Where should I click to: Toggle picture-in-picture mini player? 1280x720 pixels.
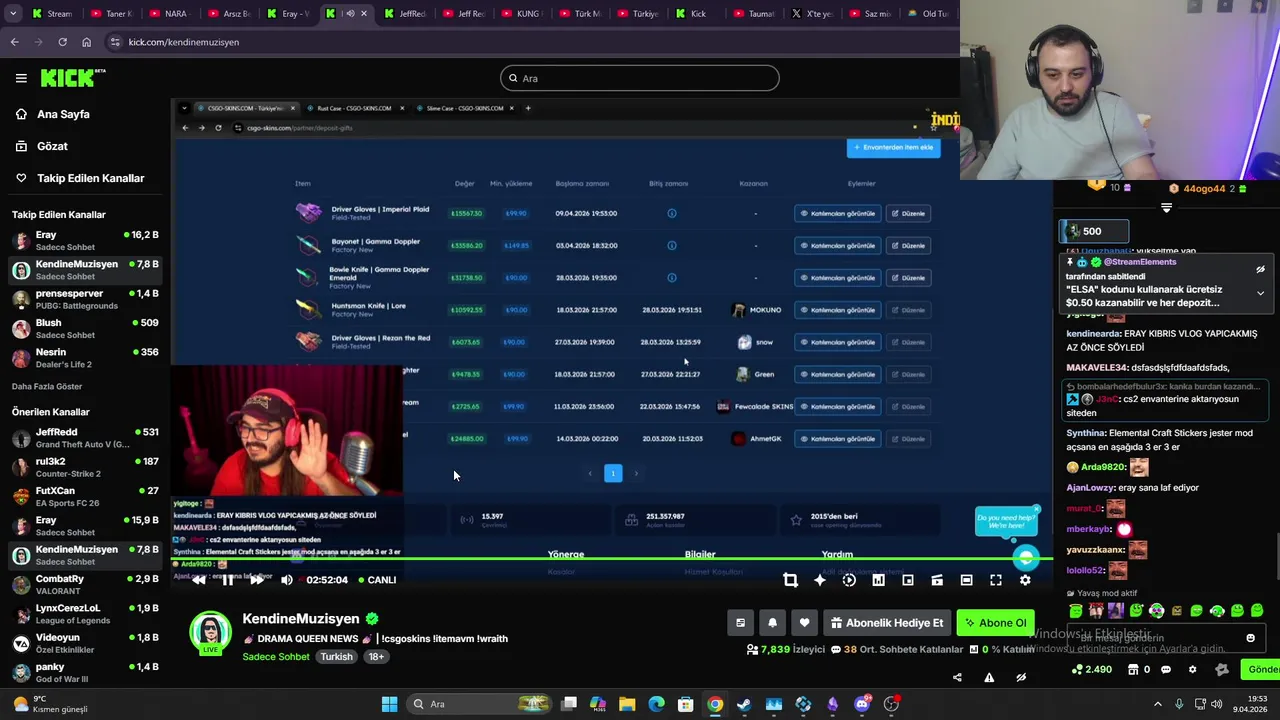(908, 580)
